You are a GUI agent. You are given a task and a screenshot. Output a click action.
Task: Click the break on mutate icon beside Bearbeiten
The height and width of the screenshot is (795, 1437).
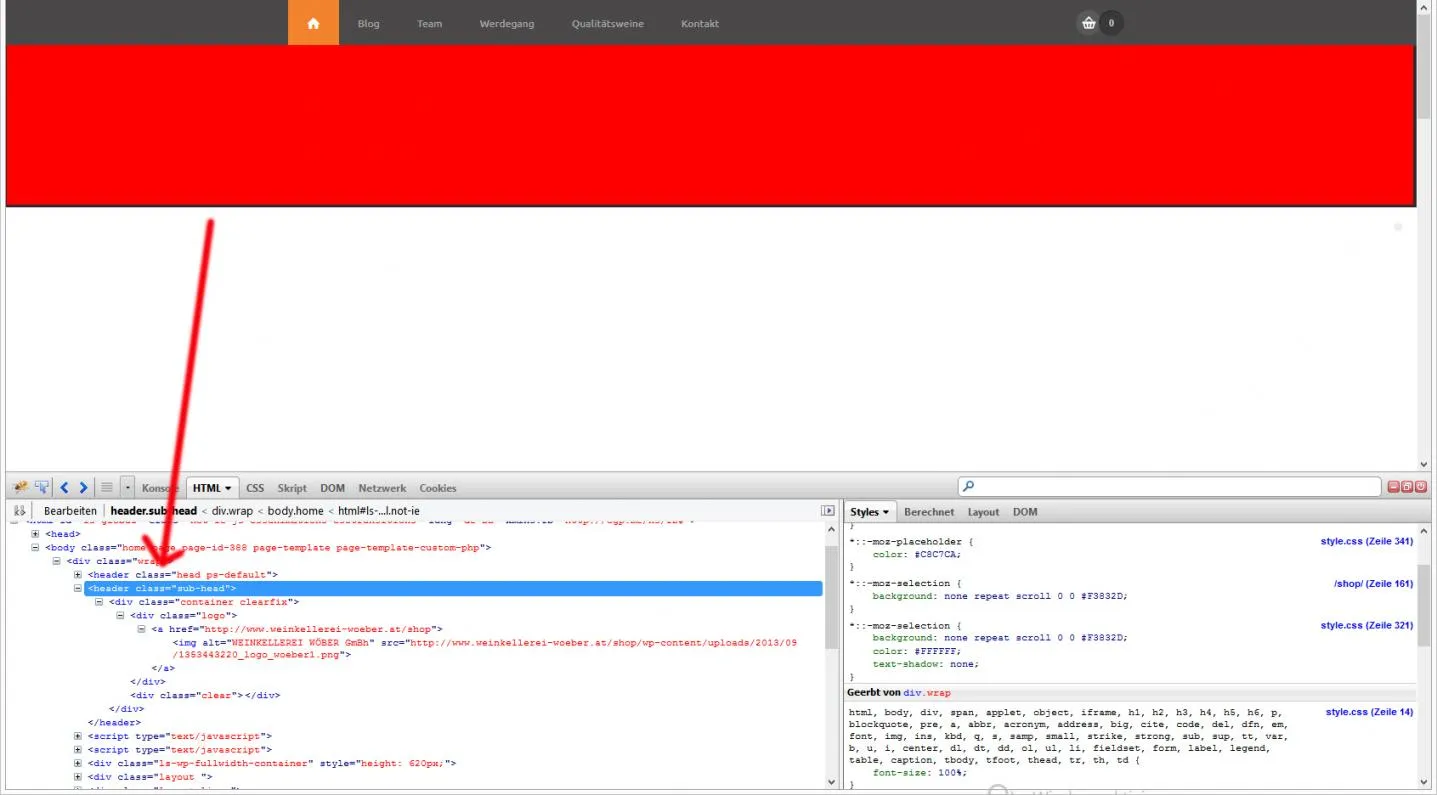(x=20, y=511)
